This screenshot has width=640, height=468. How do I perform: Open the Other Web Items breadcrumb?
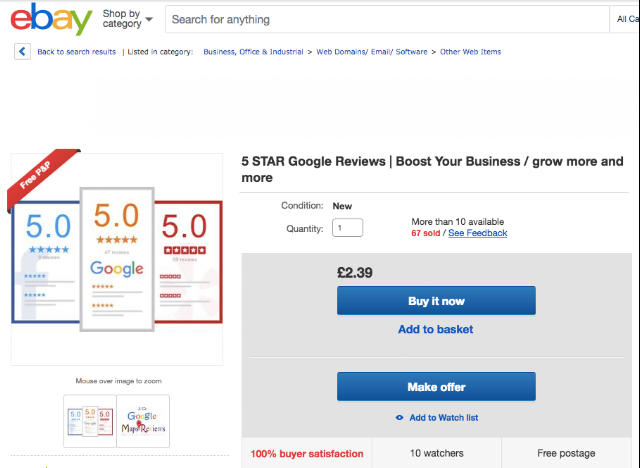tap(470, 52)
